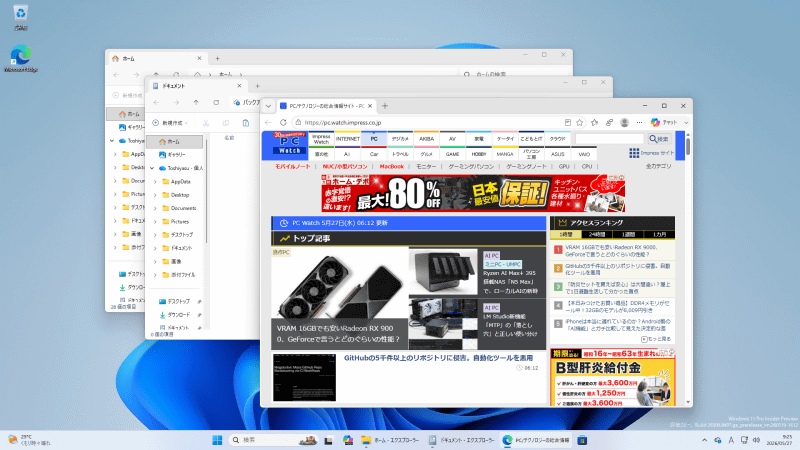
Task: Open GPU category link
Action: 564,166
